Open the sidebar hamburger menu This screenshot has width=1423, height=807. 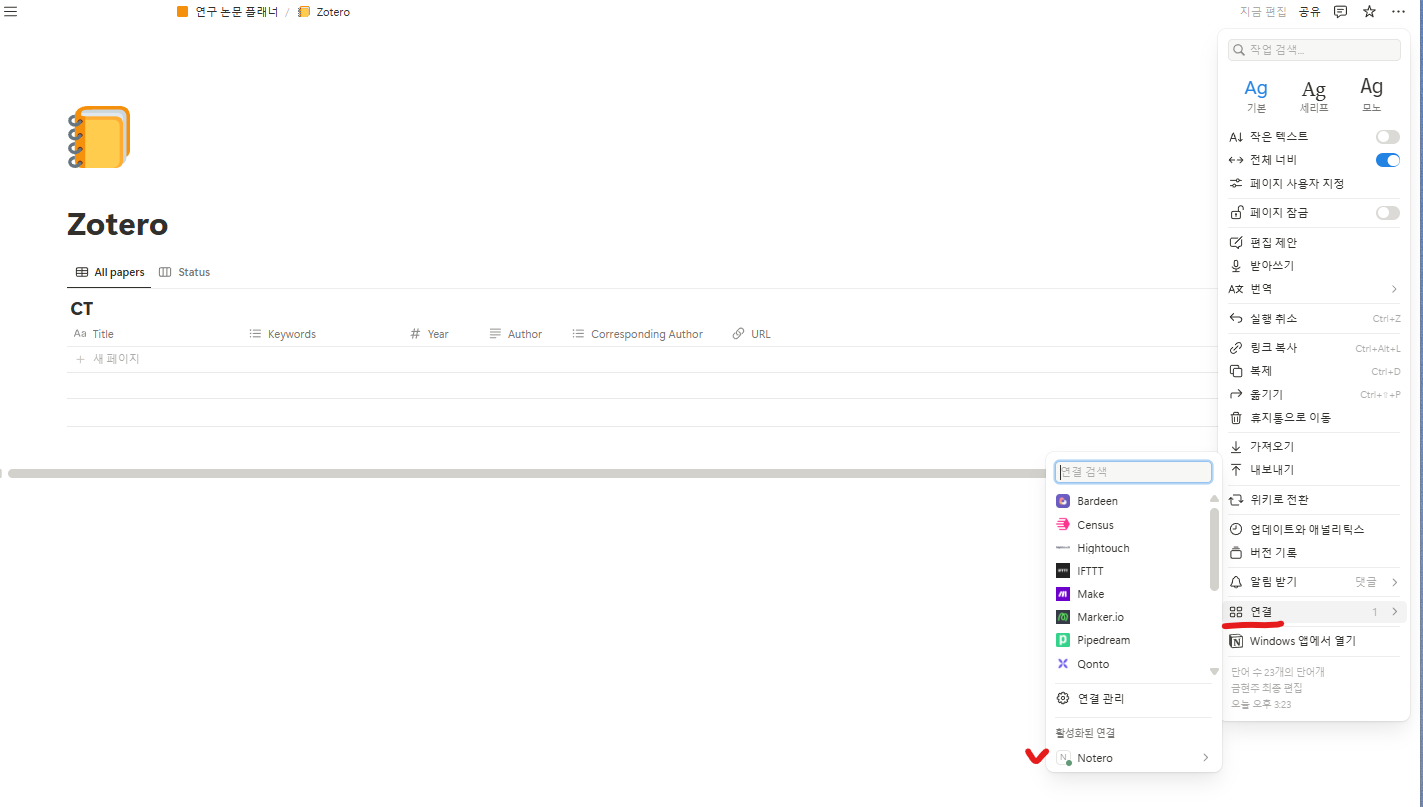click(11, 12)
